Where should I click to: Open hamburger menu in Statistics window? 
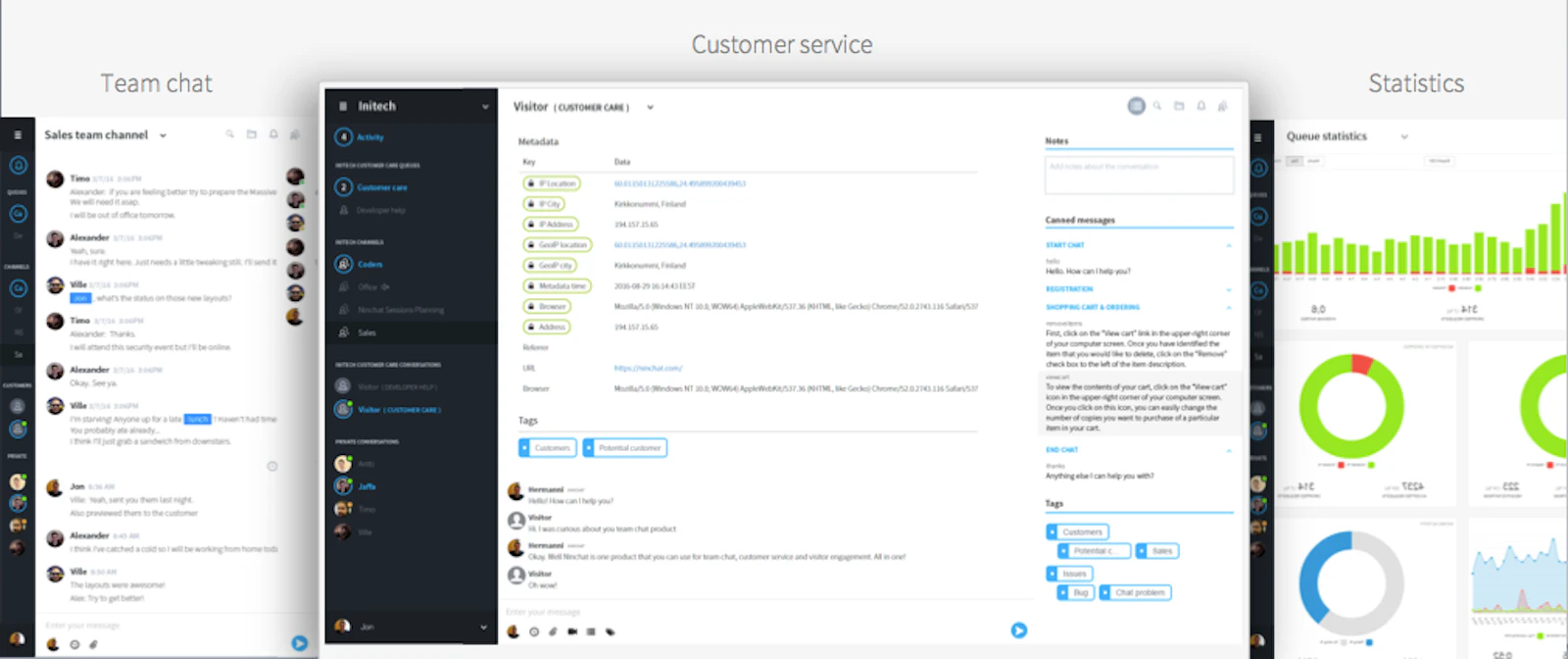[x=1258, y=137]
